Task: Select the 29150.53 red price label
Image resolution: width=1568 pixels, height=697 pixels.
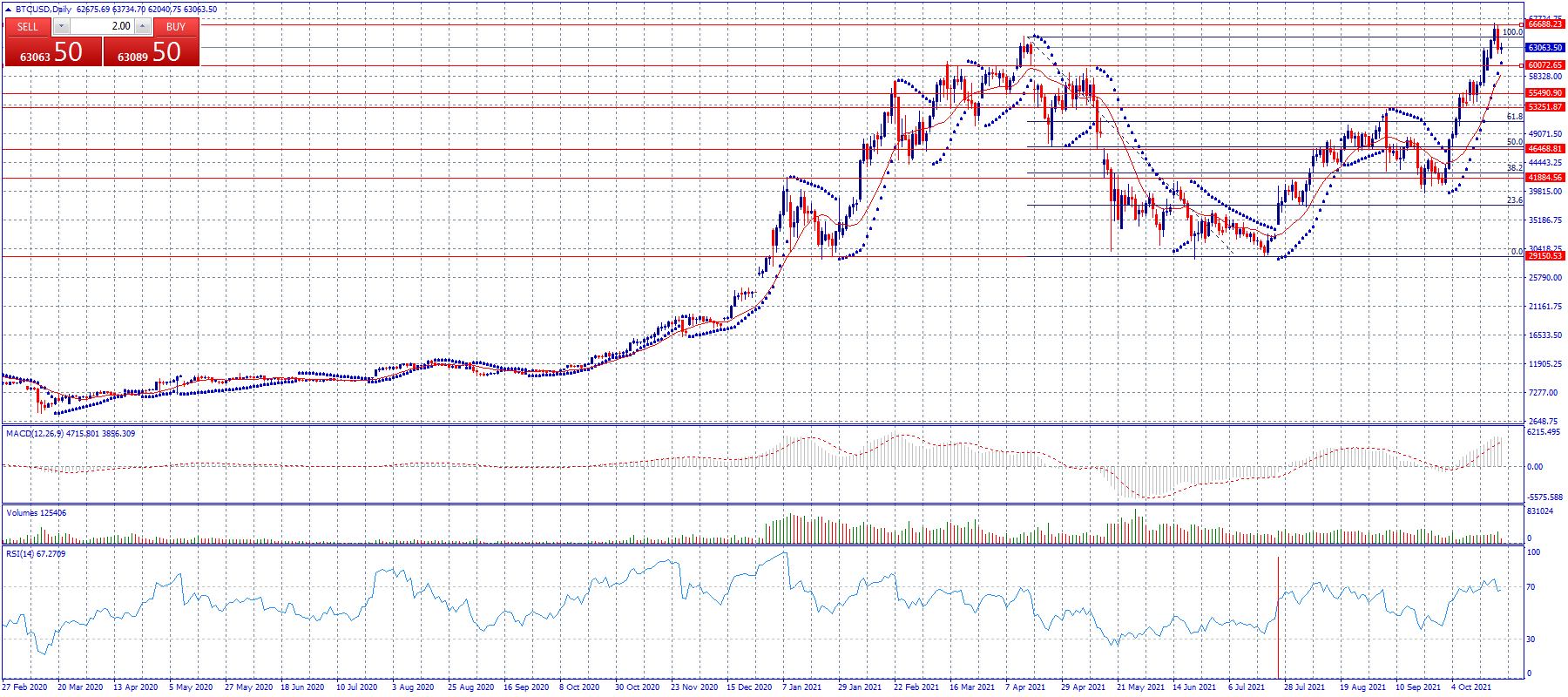Action: point(1544,256)
